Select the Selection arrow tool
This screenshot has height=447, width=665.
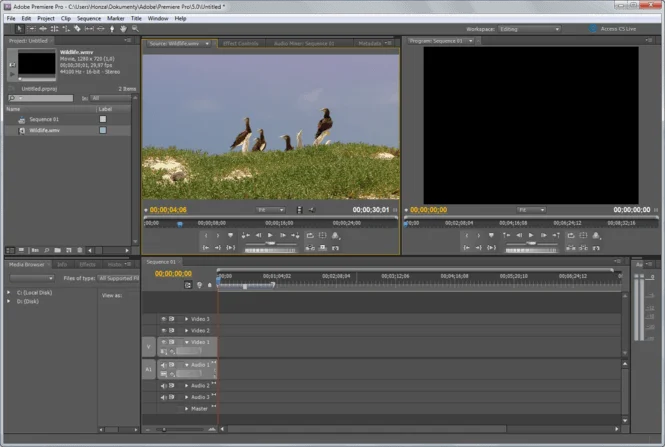click(19, 29)
